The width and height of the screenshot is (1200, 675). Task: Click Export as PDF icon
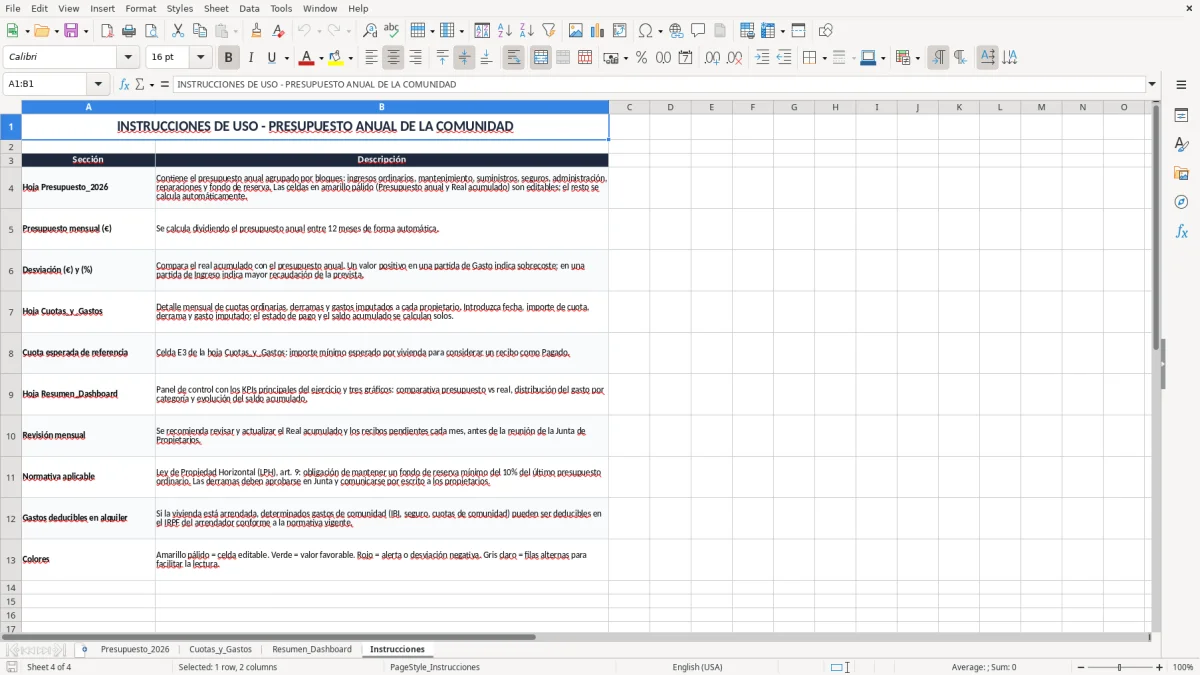[x=107, y=31]
